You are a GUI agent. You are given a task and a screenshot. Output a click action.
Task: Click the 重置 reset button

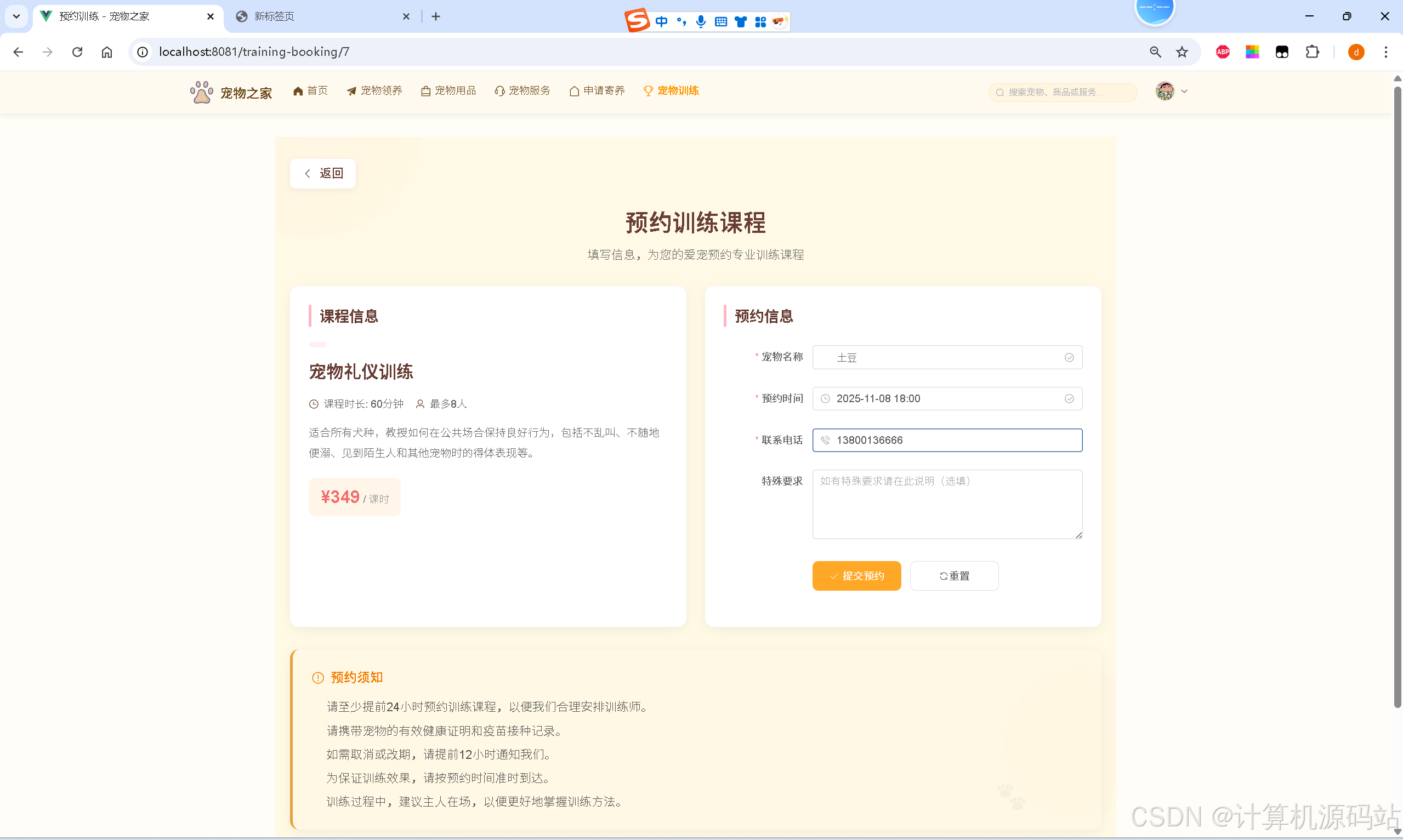(953, 576)
